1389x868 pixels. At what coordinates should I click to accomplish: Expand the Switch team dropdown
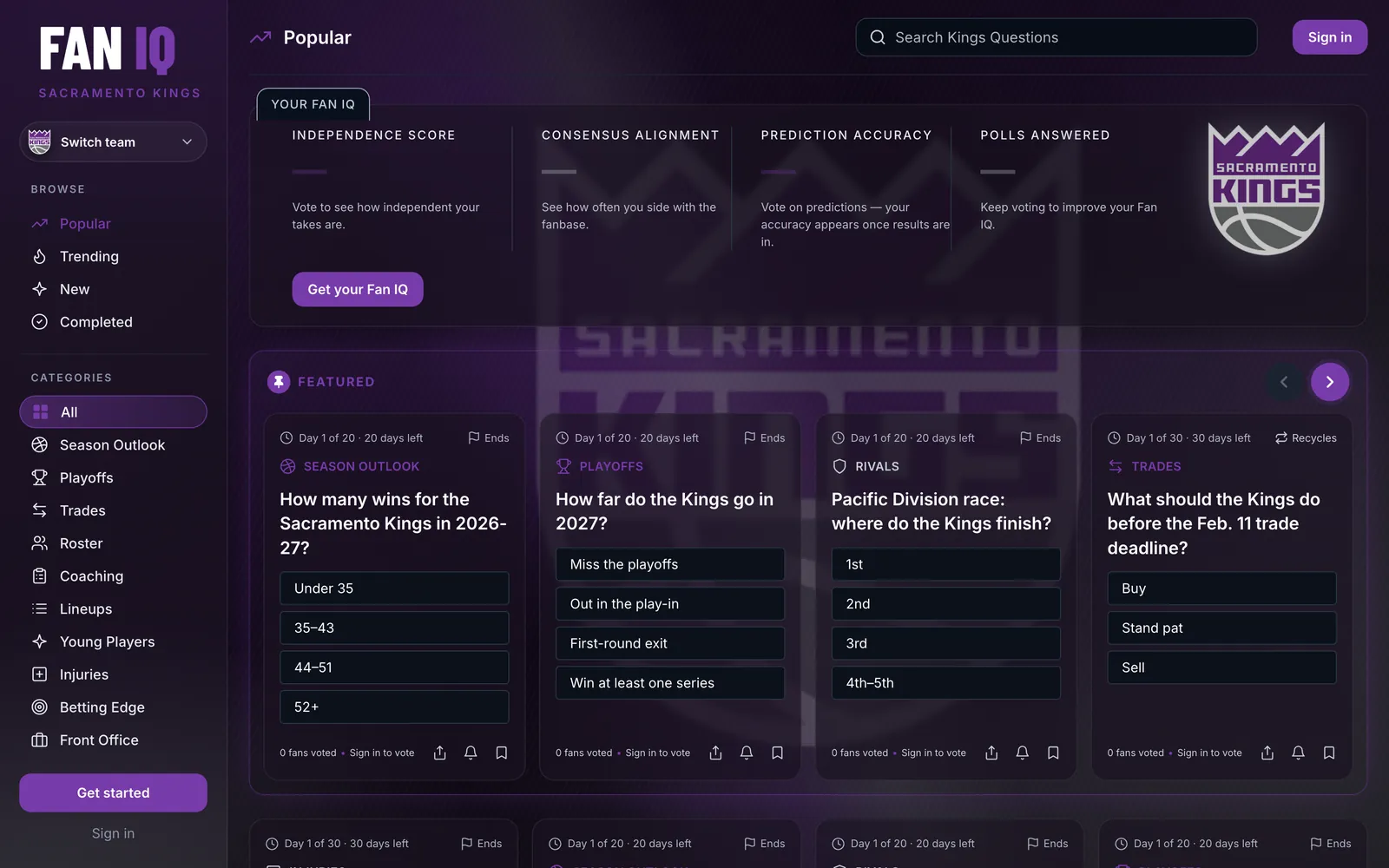pos(113,142)
